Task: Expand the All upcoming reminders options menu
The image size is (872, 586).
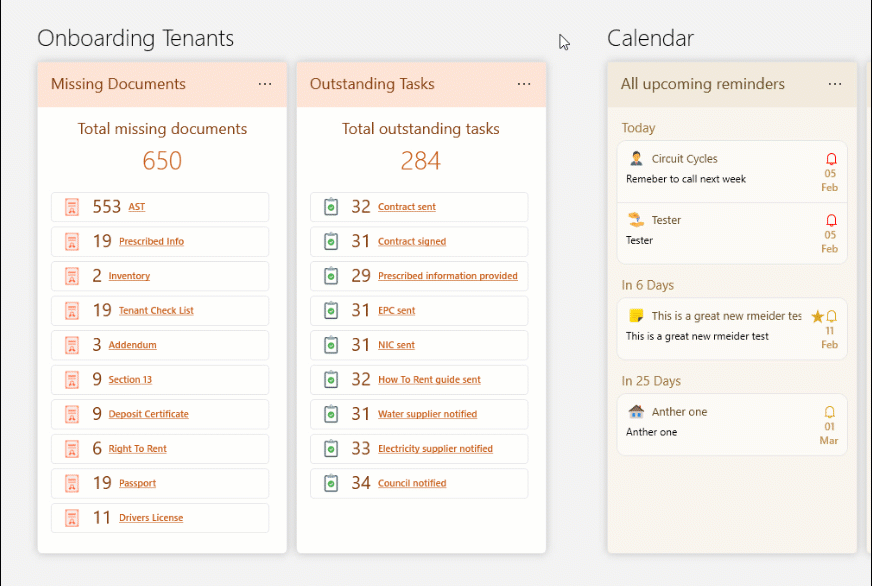Action: click(x=835, y=84)
